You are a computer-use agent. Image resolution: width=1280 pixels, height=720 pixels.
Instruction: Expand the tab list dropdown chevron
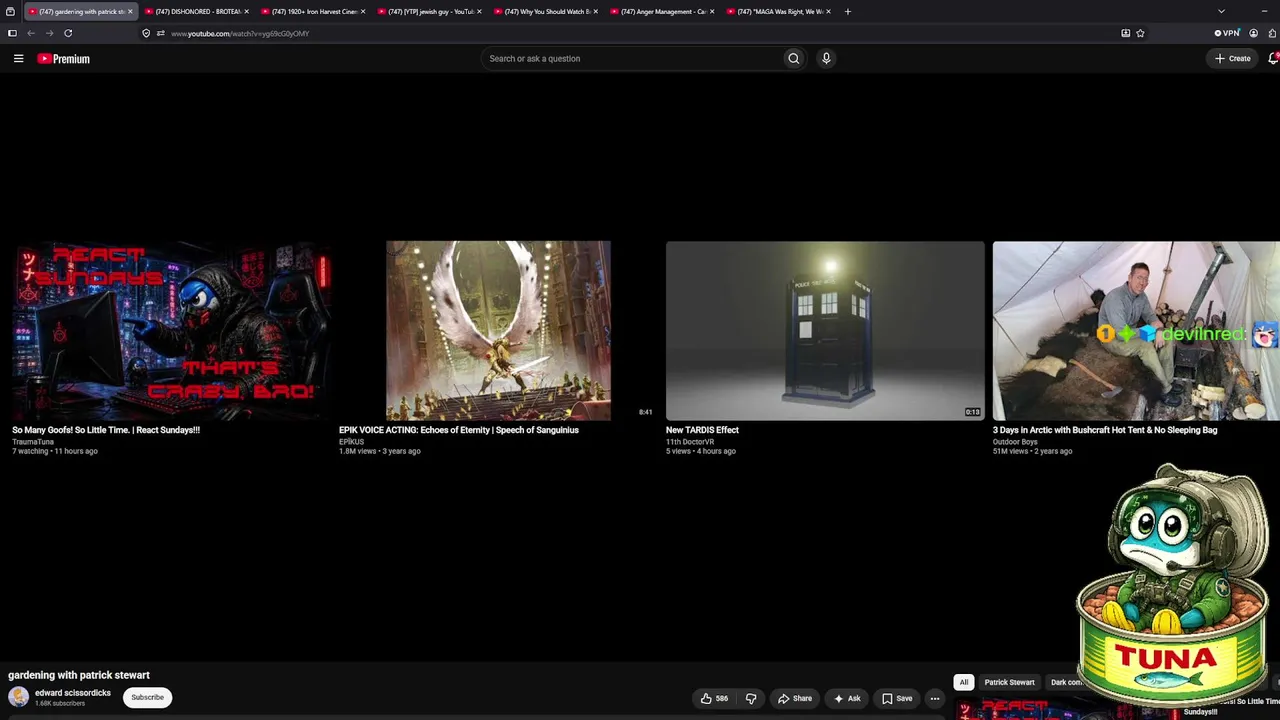1221,11
